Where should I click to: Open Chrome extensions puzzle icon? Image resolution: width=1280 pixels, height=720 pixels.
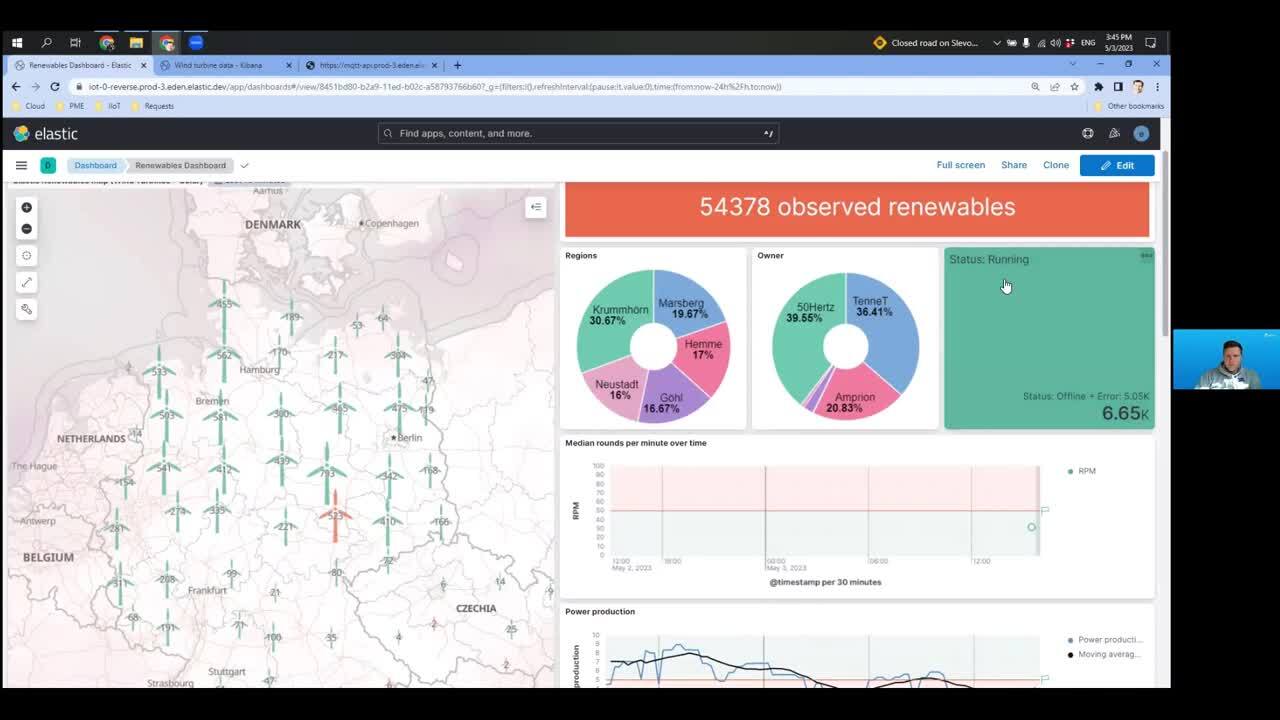tap(1098, 87)
